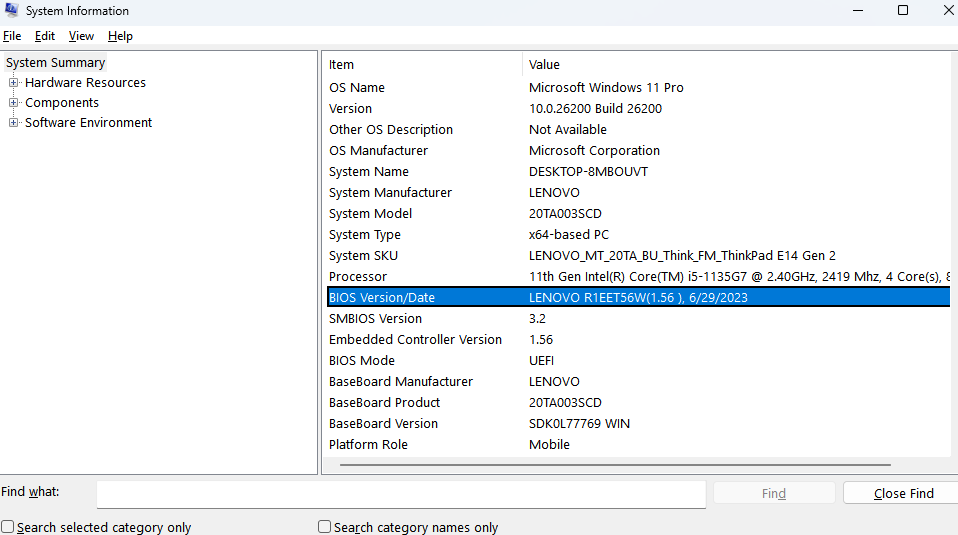The height and width of the screenshot is (535, 958).
Task: Enable Search selected category only checkbox
Action: pos(8,527)
